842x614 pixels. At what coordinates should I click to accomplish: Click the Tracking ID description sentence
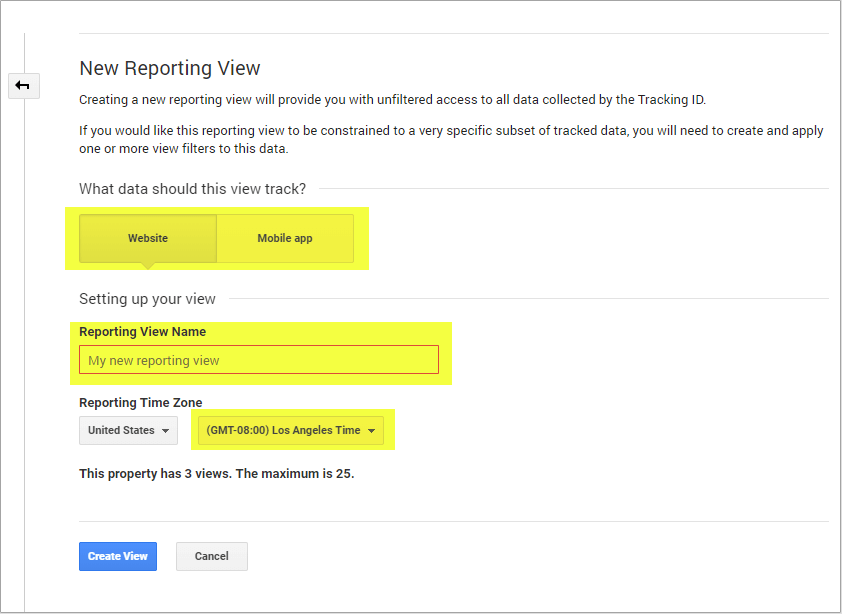click(x=393, y=100)
